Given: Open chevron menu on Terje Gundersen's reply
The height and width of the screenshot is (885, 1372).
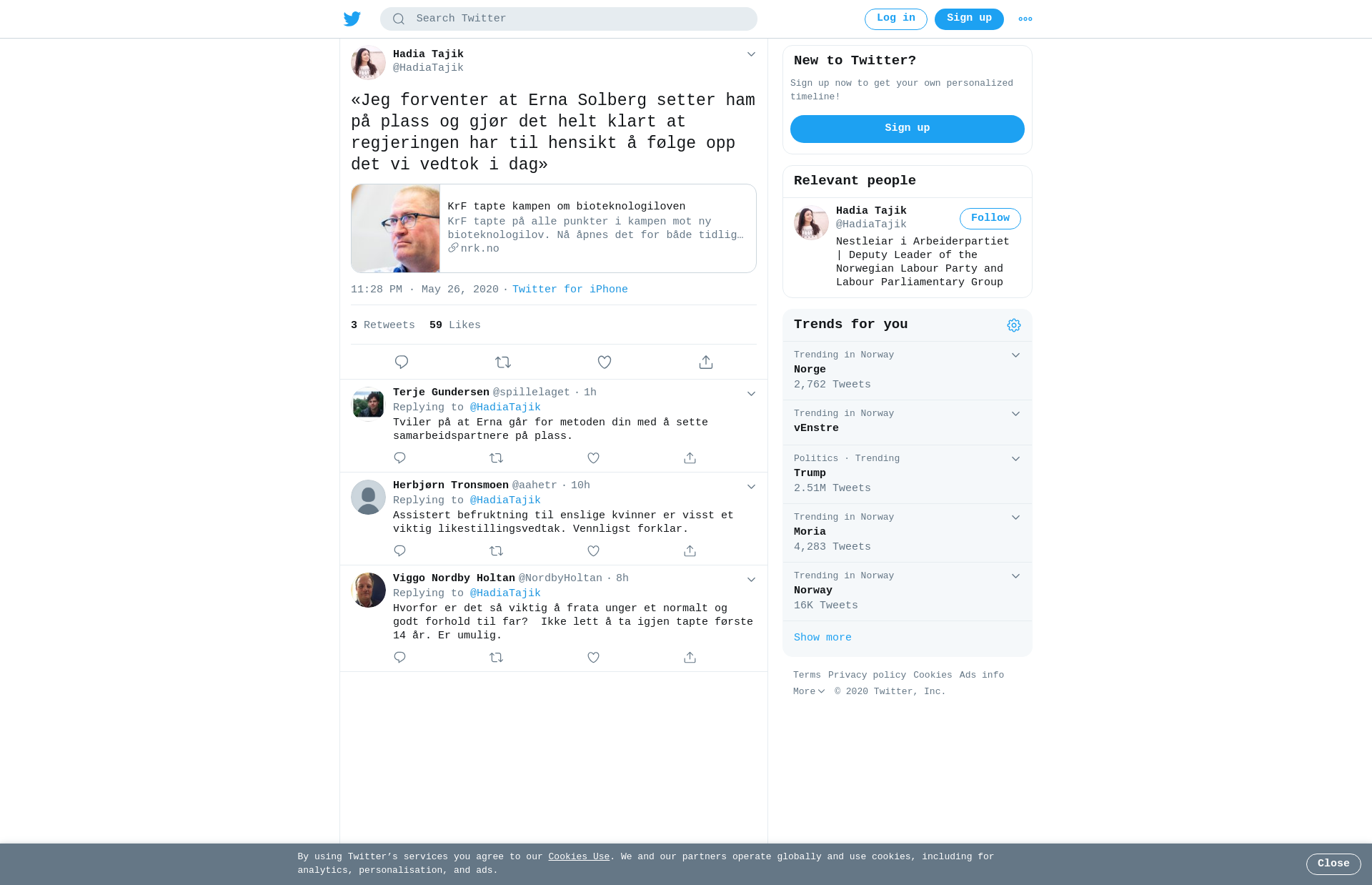Looking at the screenshot, I should point(751,394).
